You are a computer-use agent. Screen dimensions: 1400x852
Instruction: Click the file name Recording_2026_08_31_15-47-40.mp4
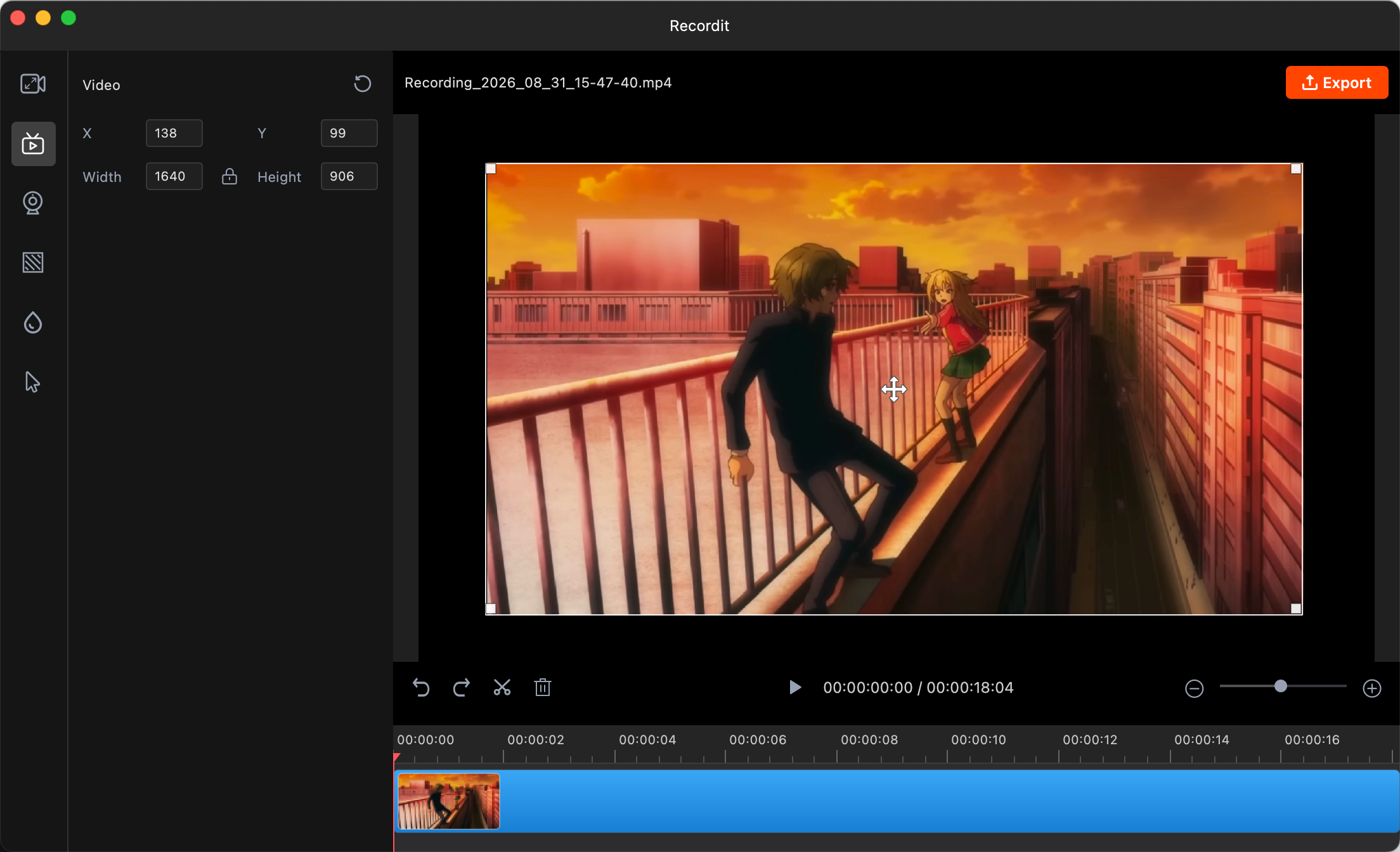point(538,82)
